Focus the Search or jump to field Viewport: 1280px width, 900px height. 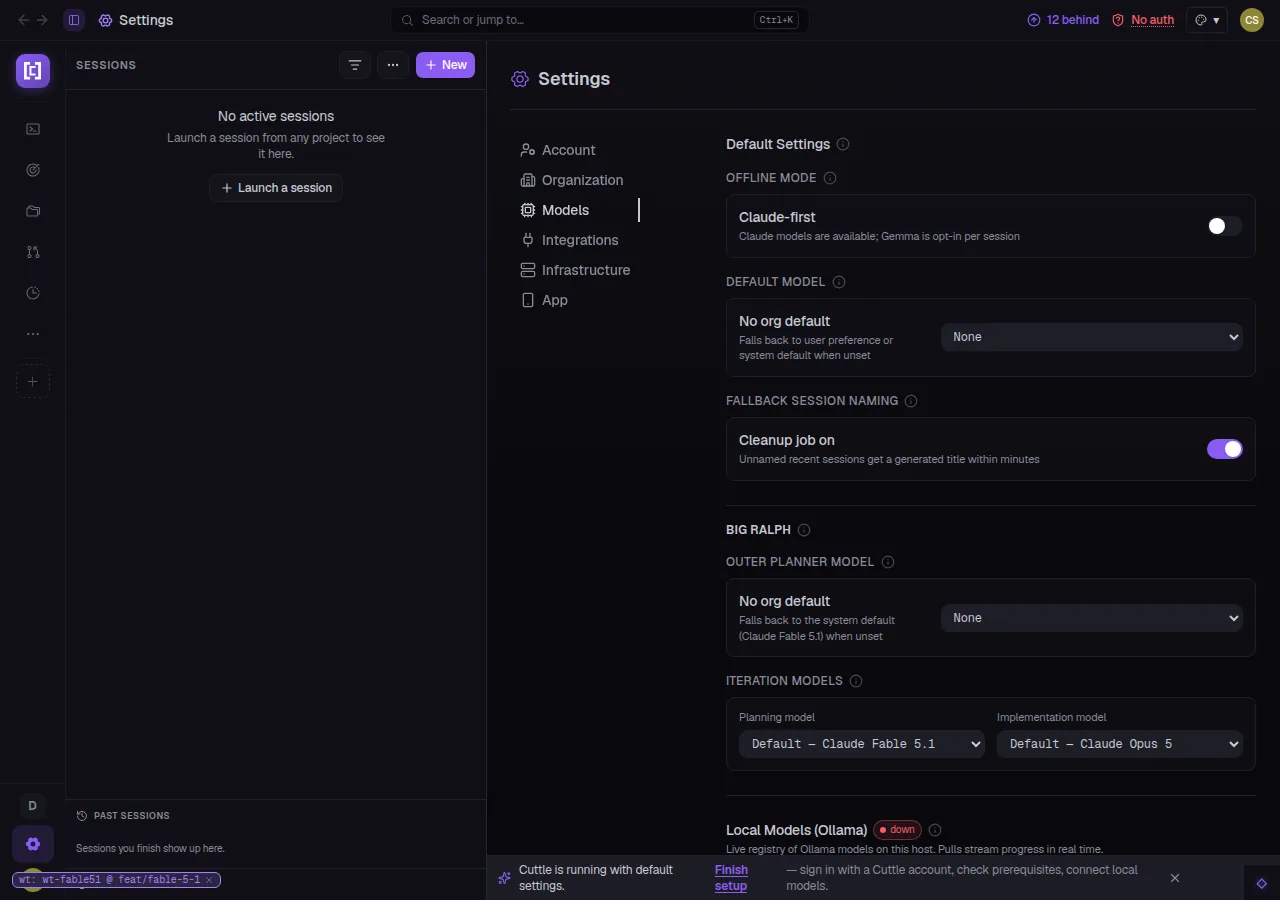[600, 20]
